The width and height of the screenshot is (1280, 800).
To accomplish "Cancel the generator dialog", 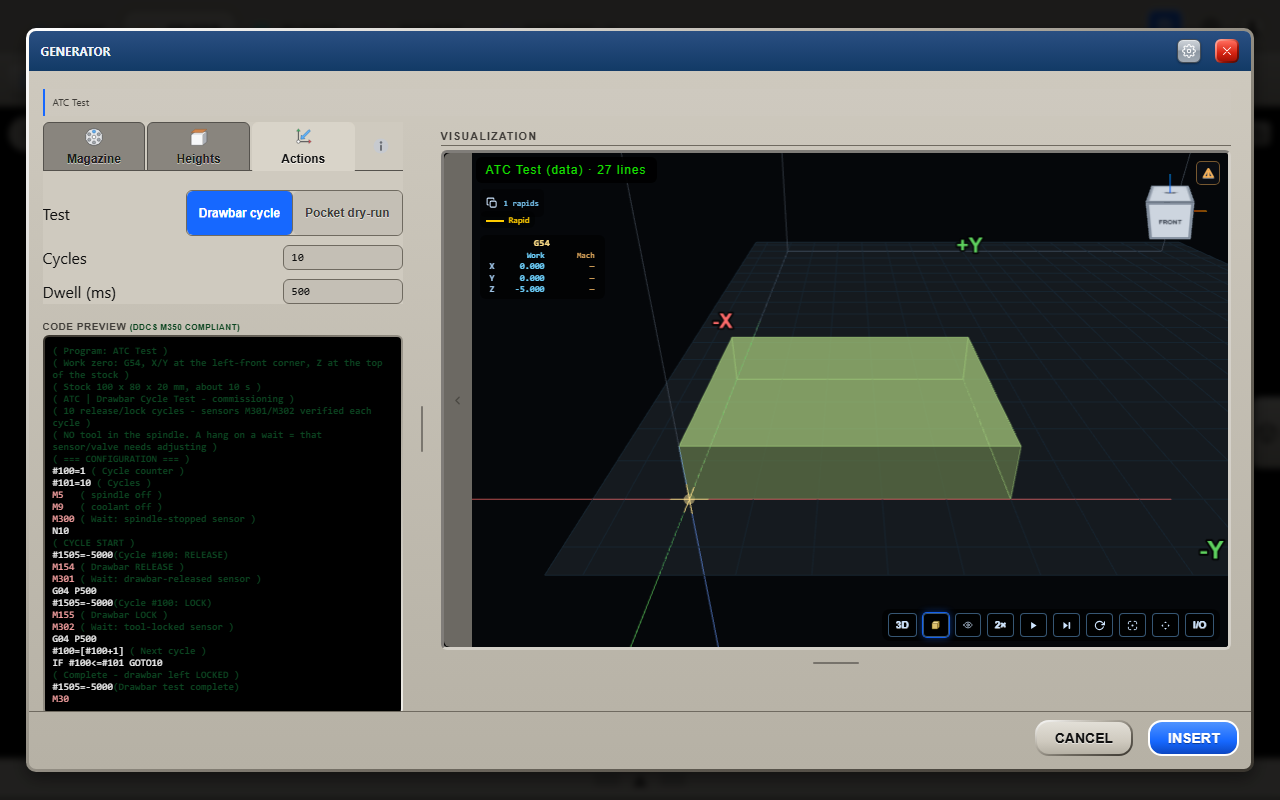I will click(x=1083, y=738).
